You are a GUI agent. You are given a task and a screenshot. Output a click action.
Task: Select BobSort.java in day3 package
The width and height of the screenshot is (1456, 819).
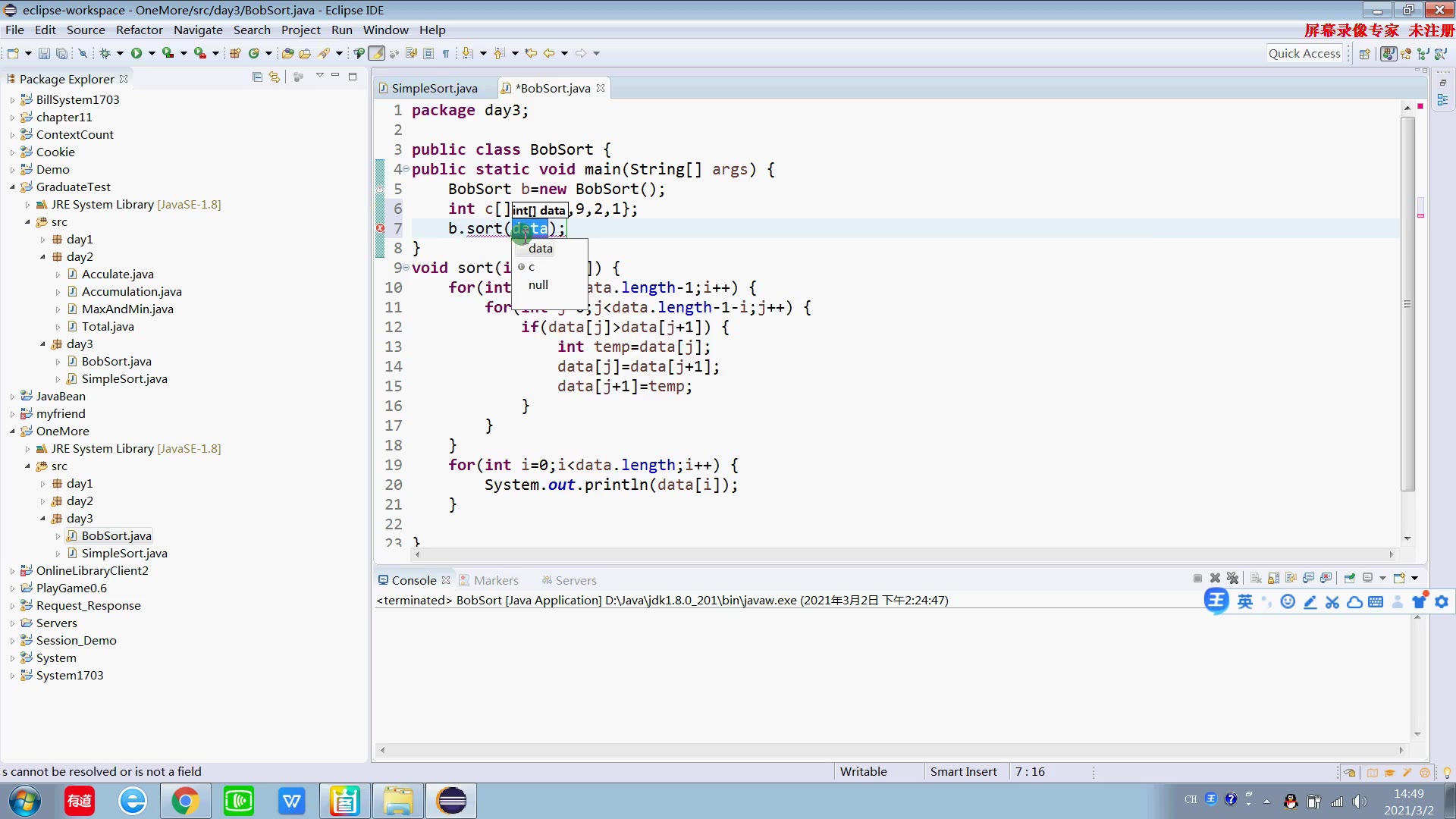click(116, 535)
